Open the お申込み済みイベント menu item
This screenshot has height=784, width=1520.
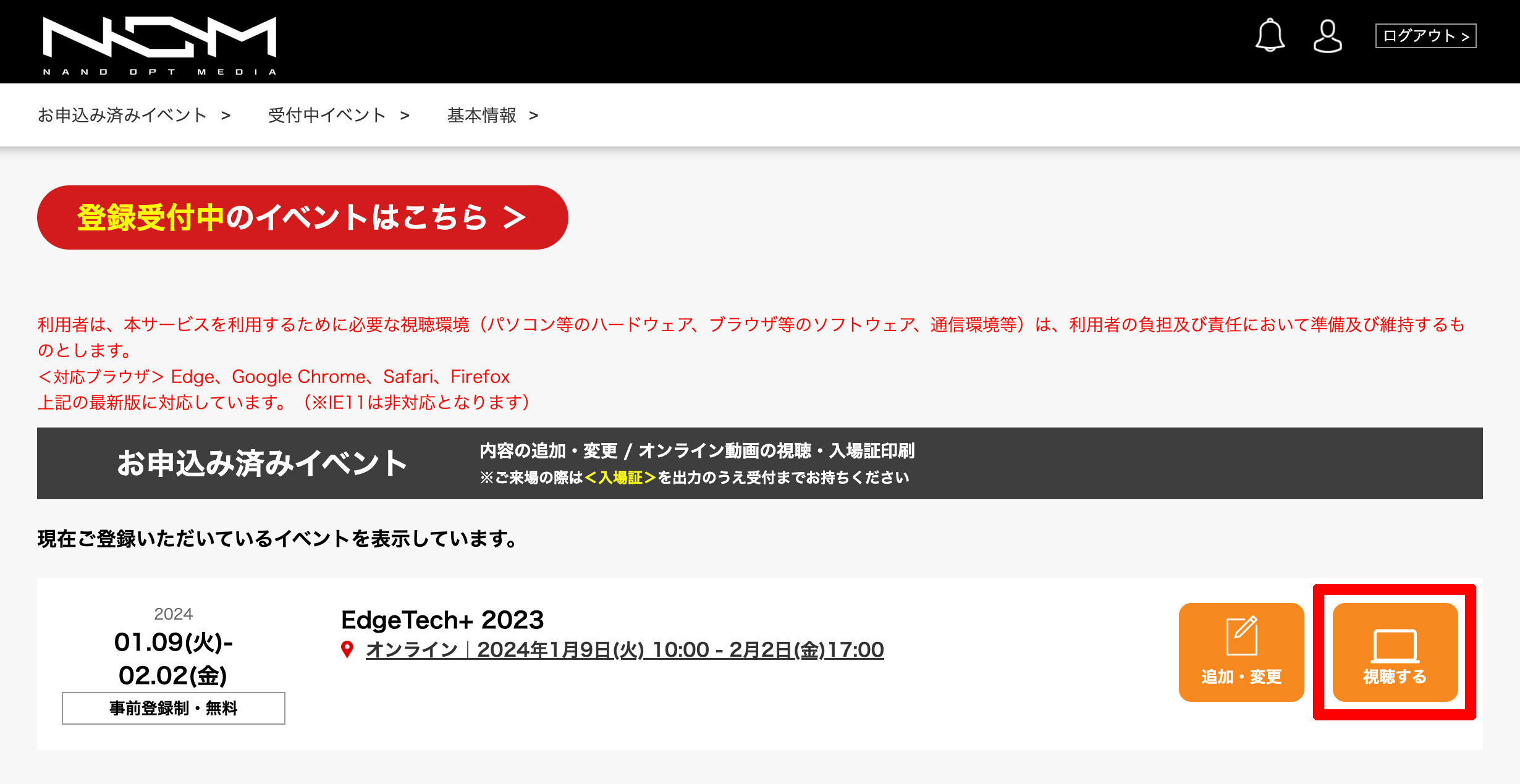click(x=122, y=116)
